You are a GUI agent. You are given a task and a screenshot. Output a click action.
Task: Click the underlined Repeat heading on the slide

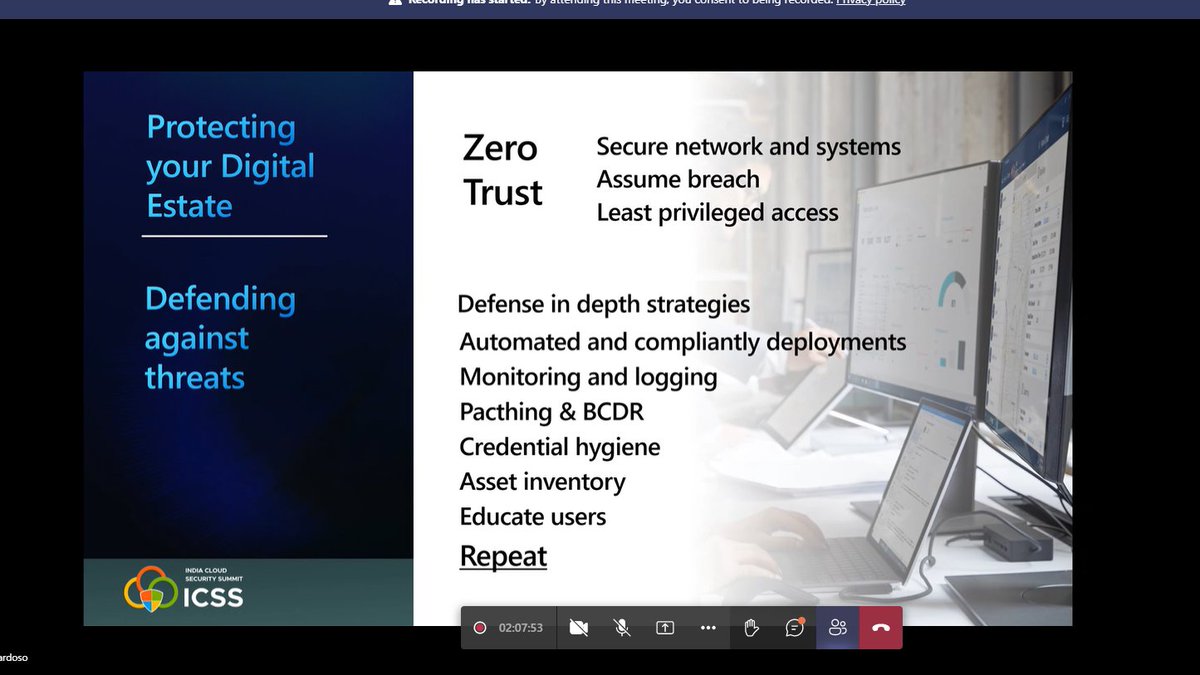[503, 555]
